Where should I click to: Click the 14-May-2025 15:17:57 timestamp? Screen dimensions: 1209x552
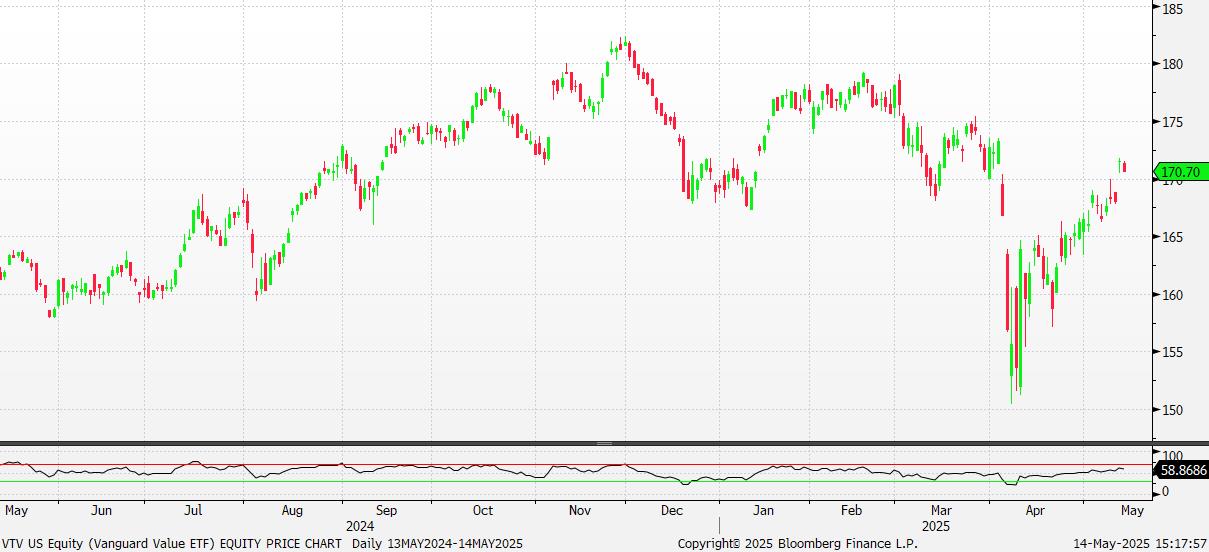(1141, 544)
